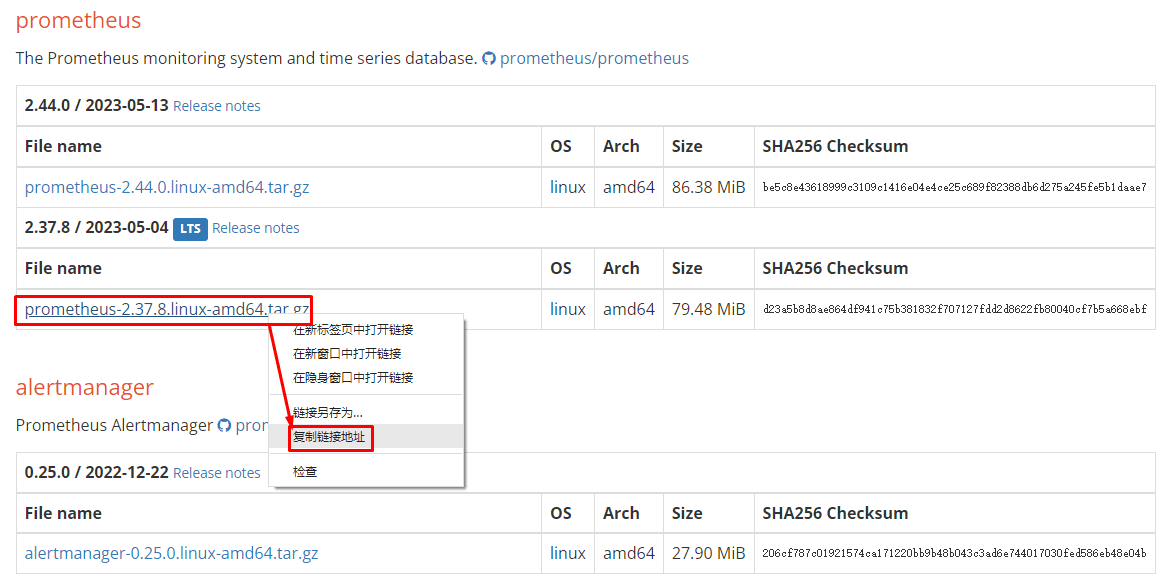This screenshot has width=1164, height=583.
Task: Click the SHA256 checksum starting with d23a5b8d
Action: [955, 309]
